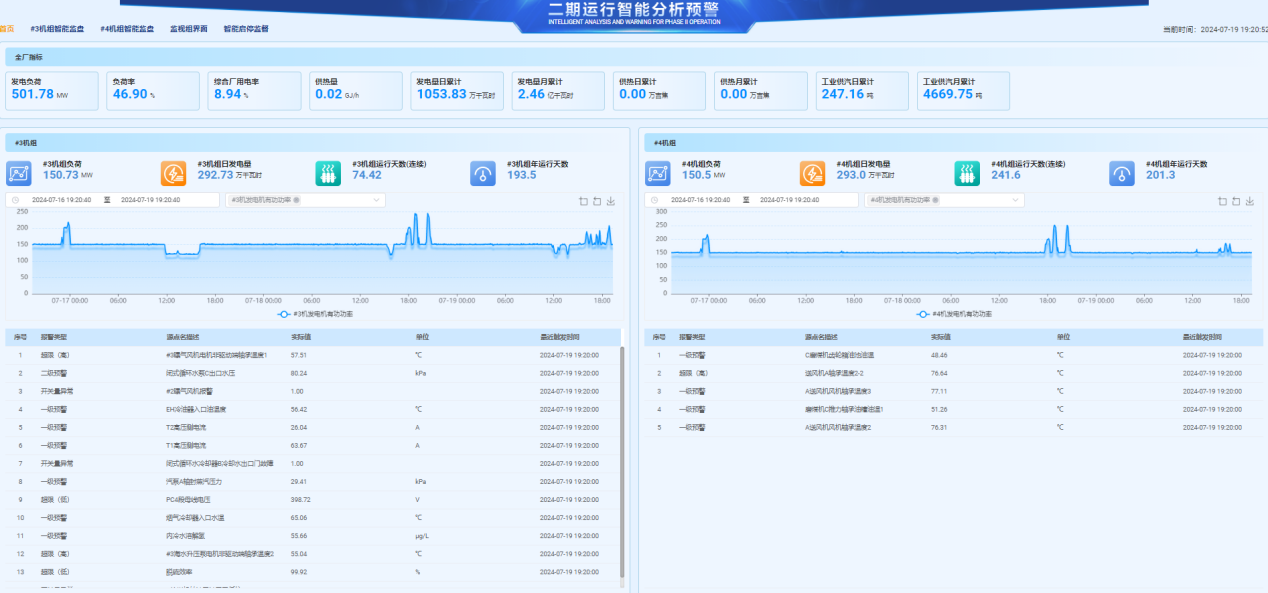Click the #4 chart end date field

click(x=790, y=200)
